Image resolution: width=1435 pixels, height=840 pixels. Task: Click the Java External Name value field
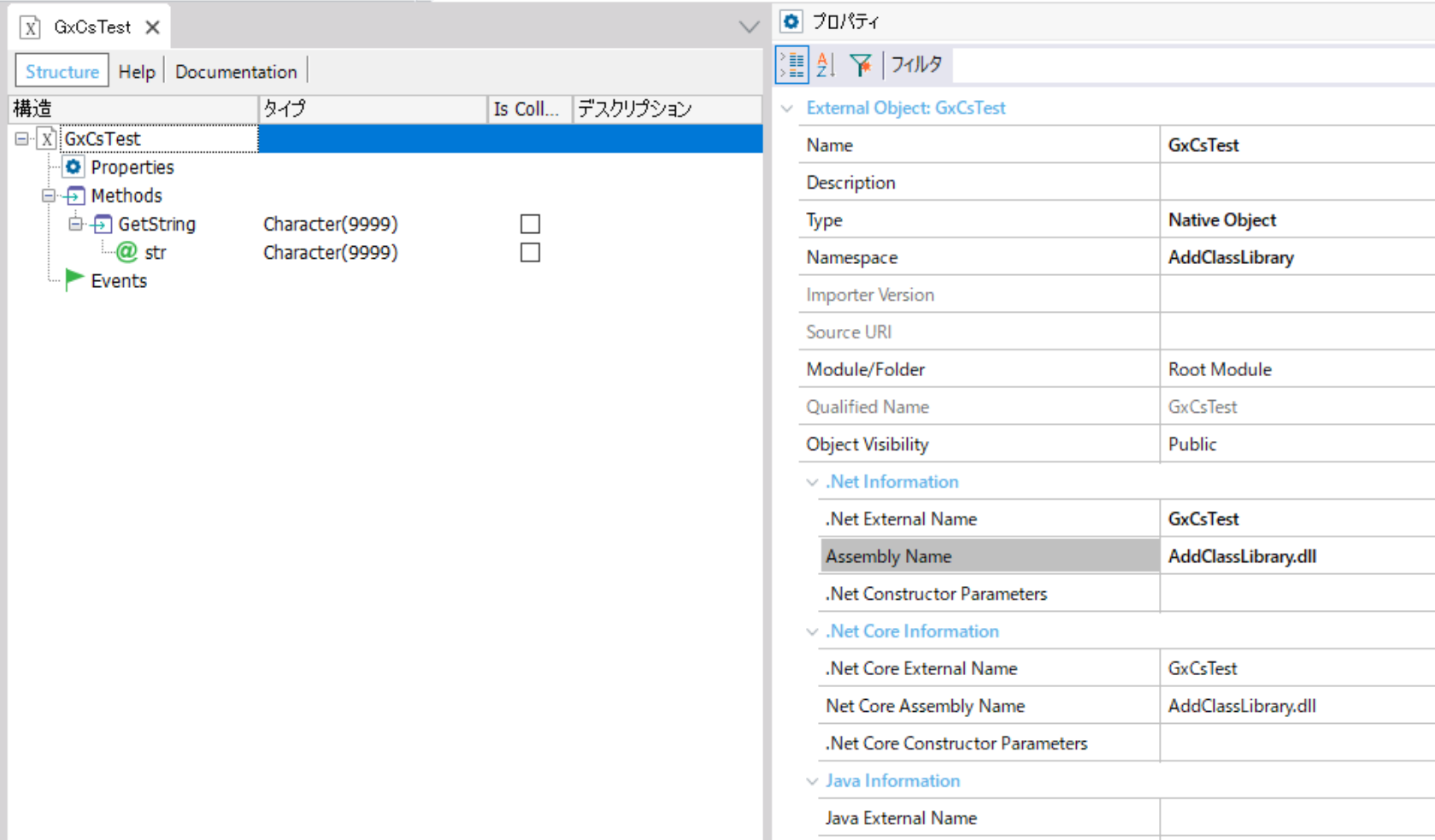[1297, 819]
